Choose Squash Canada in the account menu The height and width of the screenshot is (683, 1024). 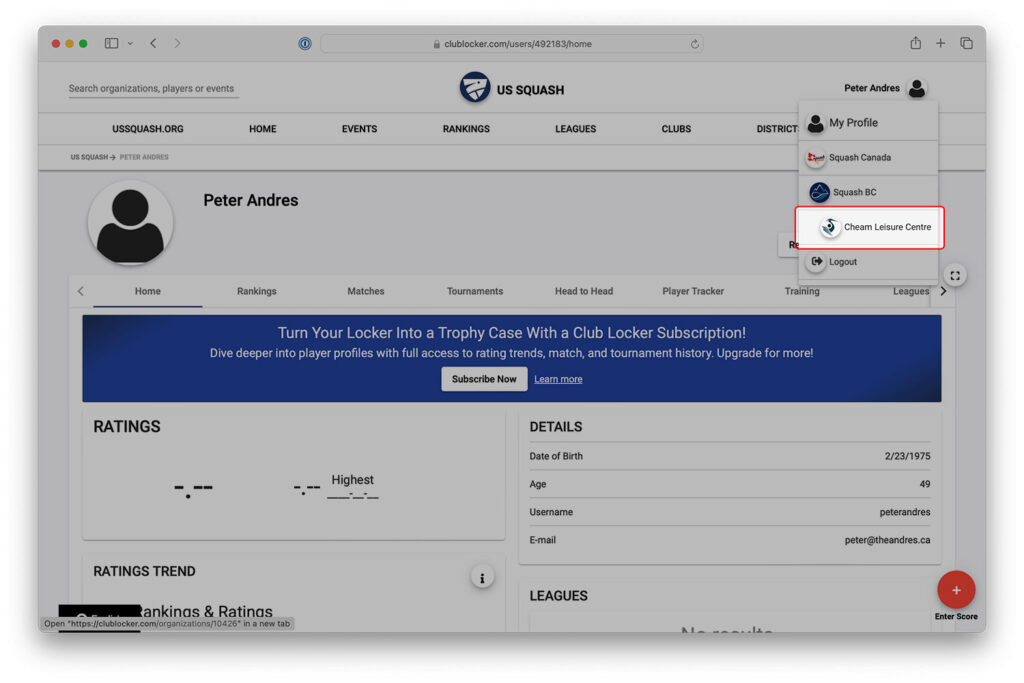869,157
